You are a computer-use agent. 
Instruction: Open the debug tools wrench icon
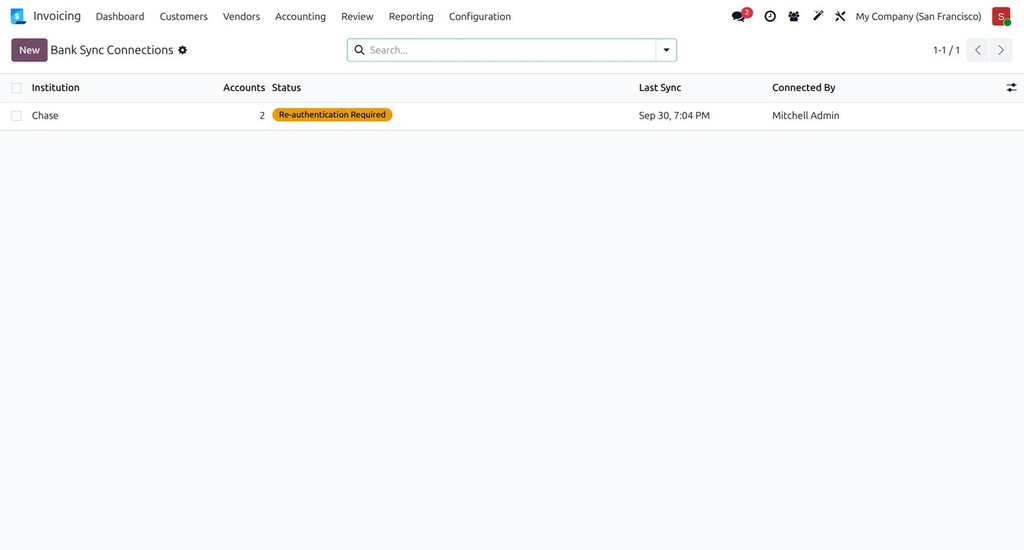pyautogui.click(x=840, y=16)
